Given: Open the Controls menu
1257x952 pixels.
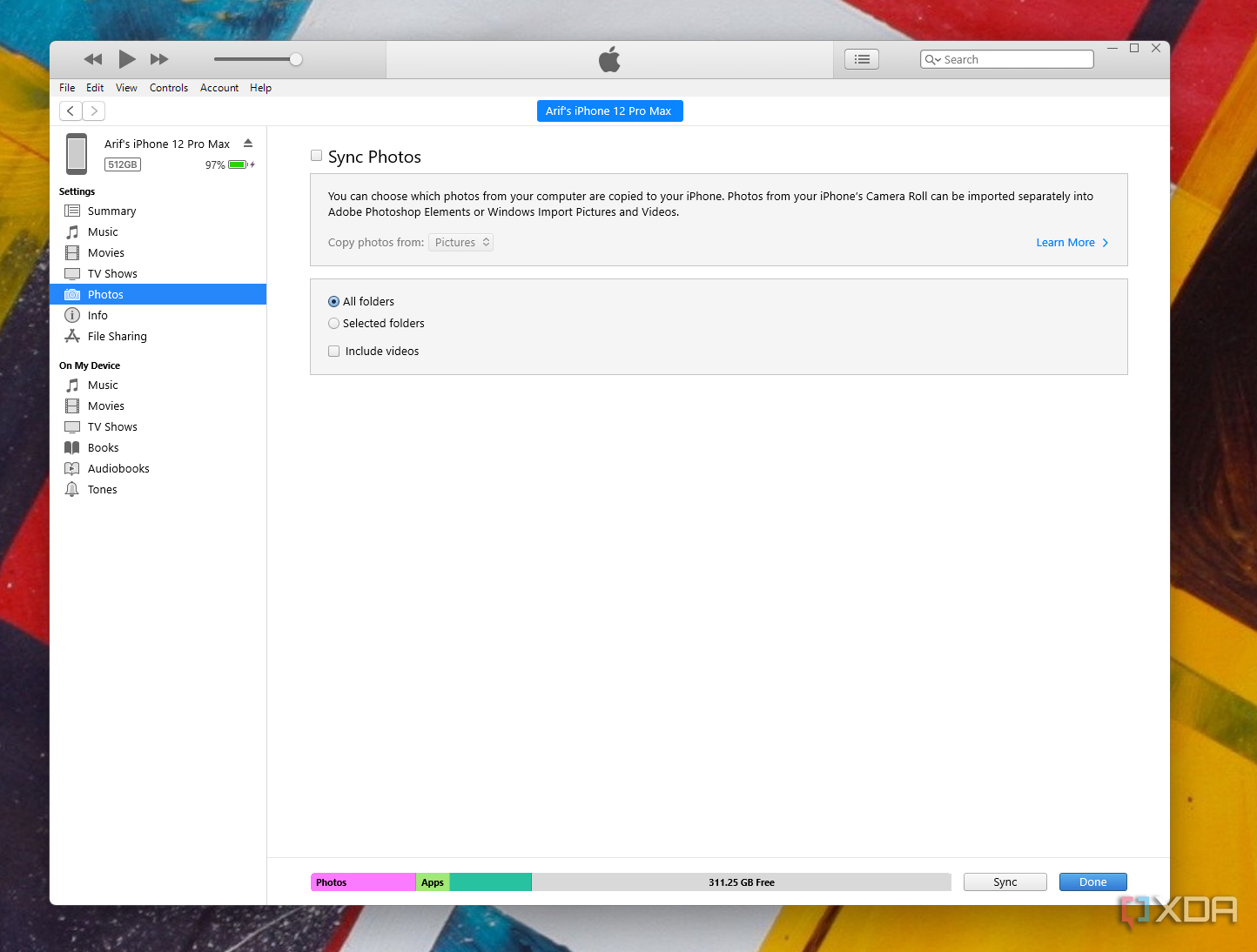Looking at the screenshot, I should [x=169, y=88].
